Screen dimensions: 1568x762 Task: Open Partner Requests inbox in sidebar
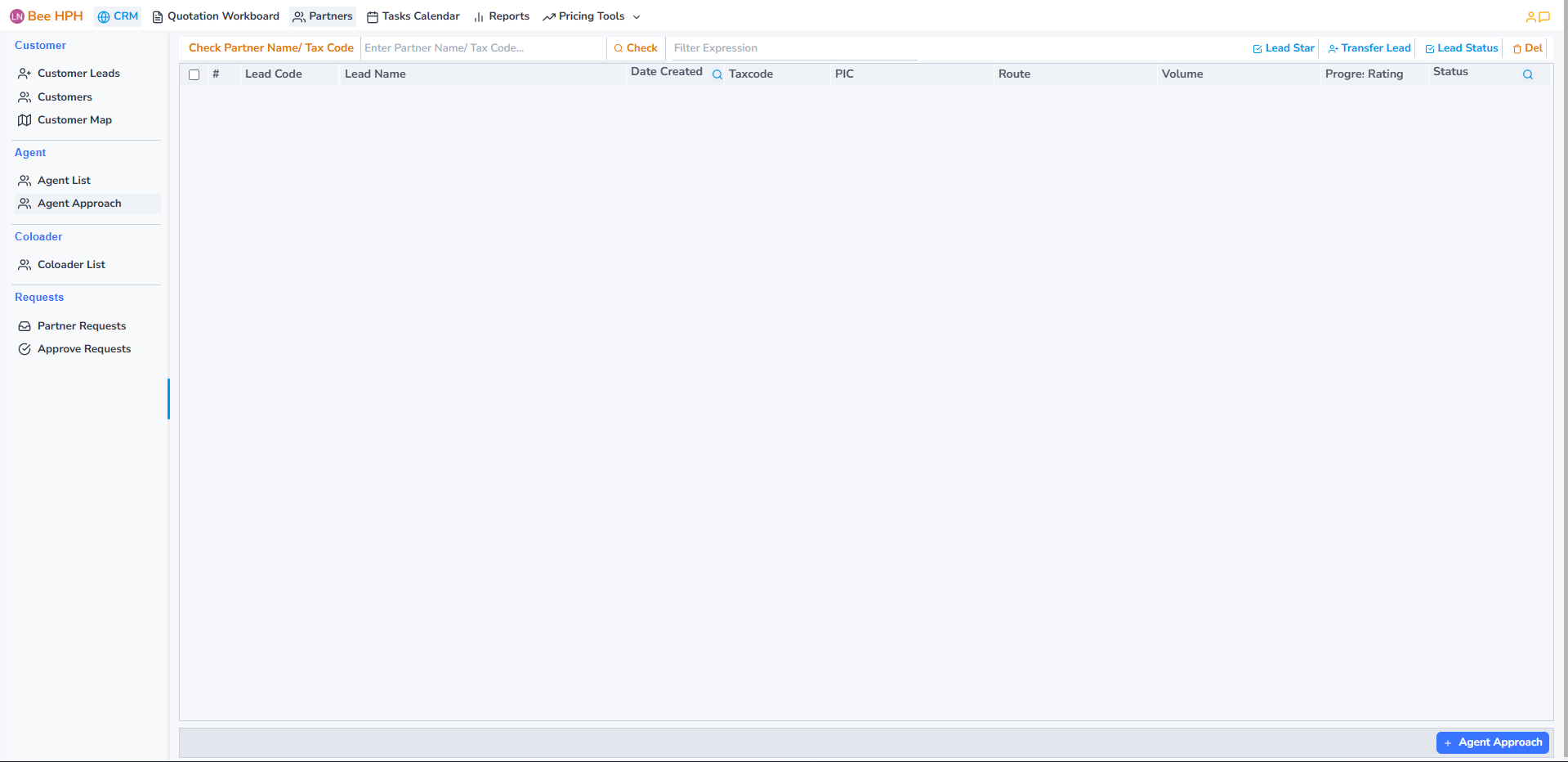coord(82,326)
